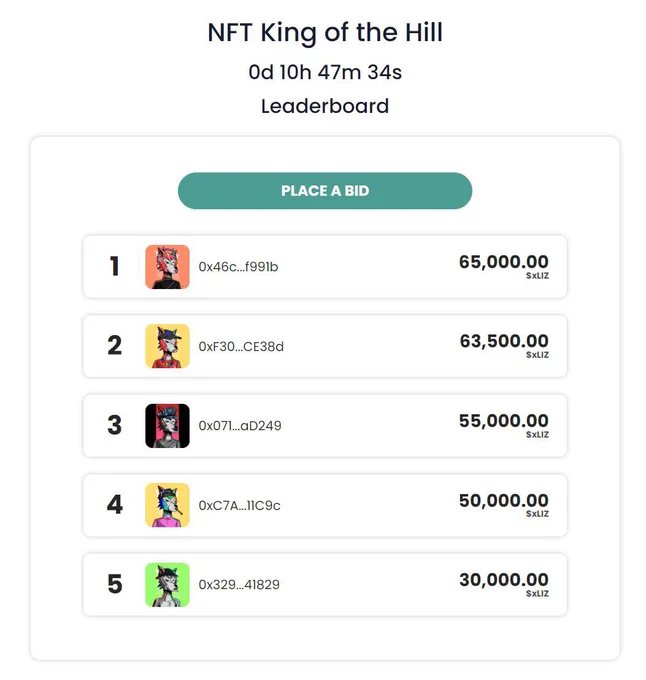Viewport: 646px width, 680px height.
Task: Select the rank 5 green-background wolf avatar
Action: coord(167,585)
